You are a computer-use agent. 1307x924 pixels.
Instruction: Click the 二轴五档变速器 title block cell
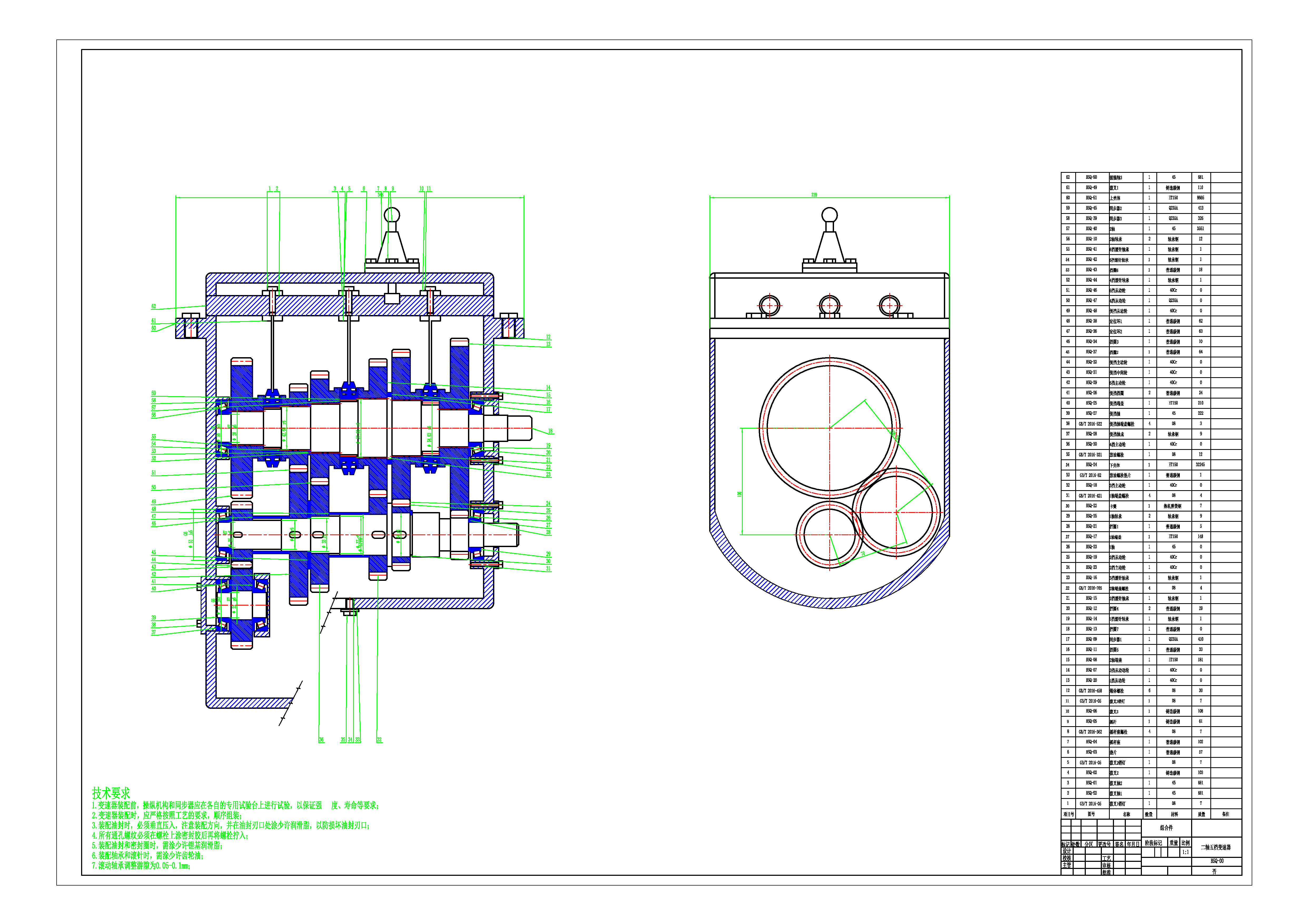pyautogui.click(x=1216, y=848)
